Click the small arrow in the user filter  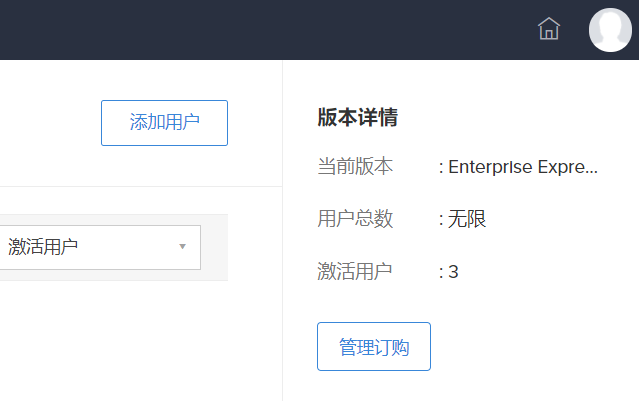click(182, 246)
